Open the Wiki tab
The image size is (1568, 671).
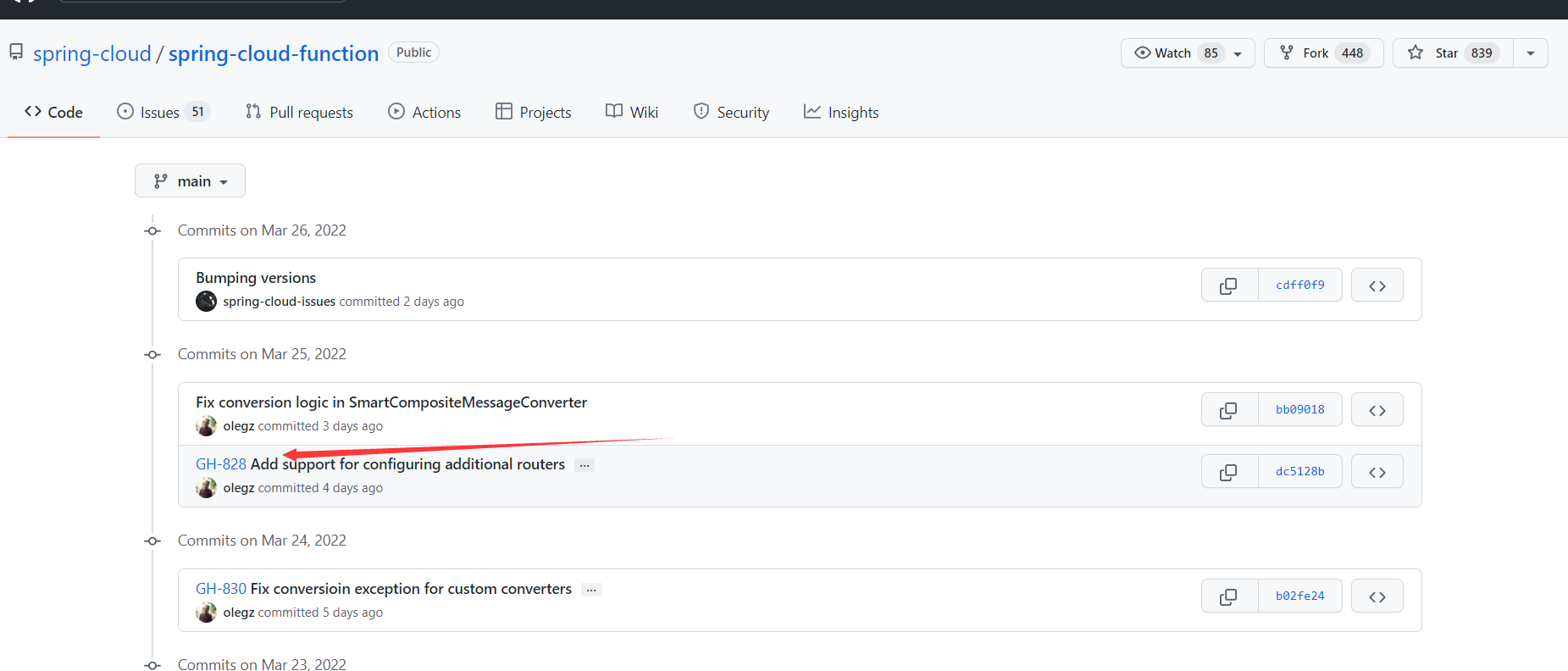[632, 113]
